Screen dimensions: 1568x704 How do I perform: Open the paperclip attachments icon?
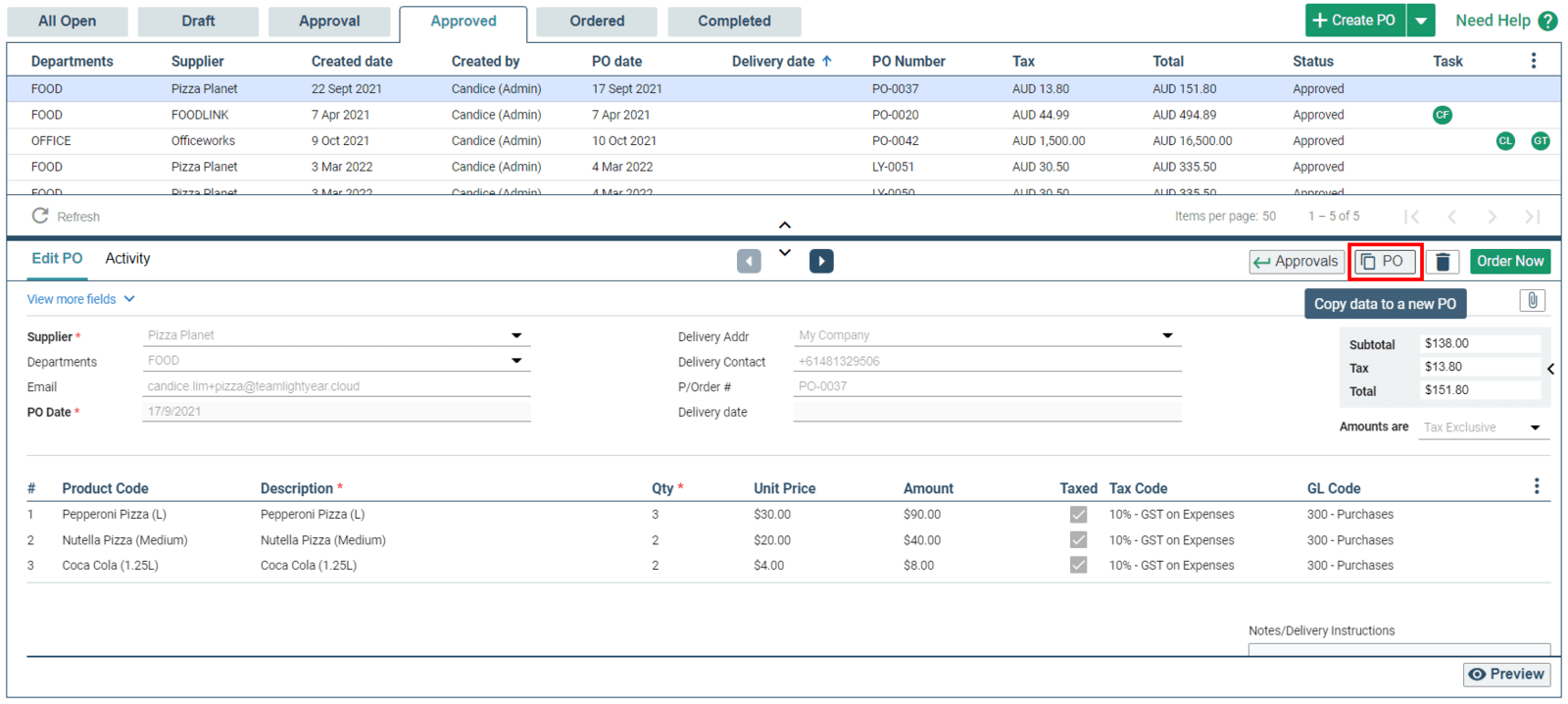[1533, 301]
